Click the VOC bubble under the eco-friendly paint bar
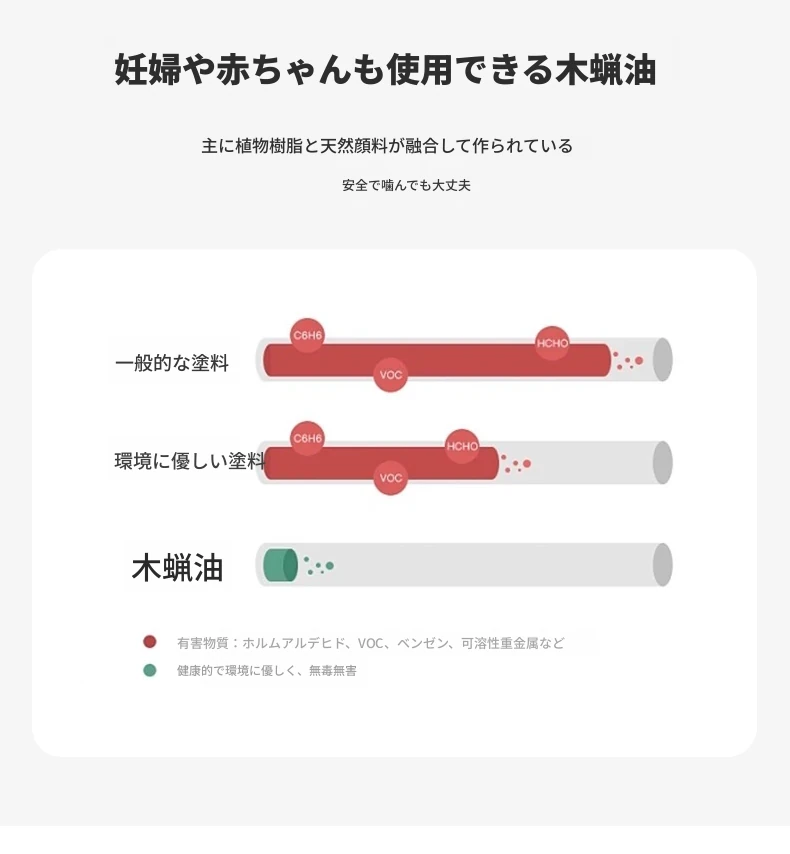This screenshot has height=854, width=790. coord(391,478)
